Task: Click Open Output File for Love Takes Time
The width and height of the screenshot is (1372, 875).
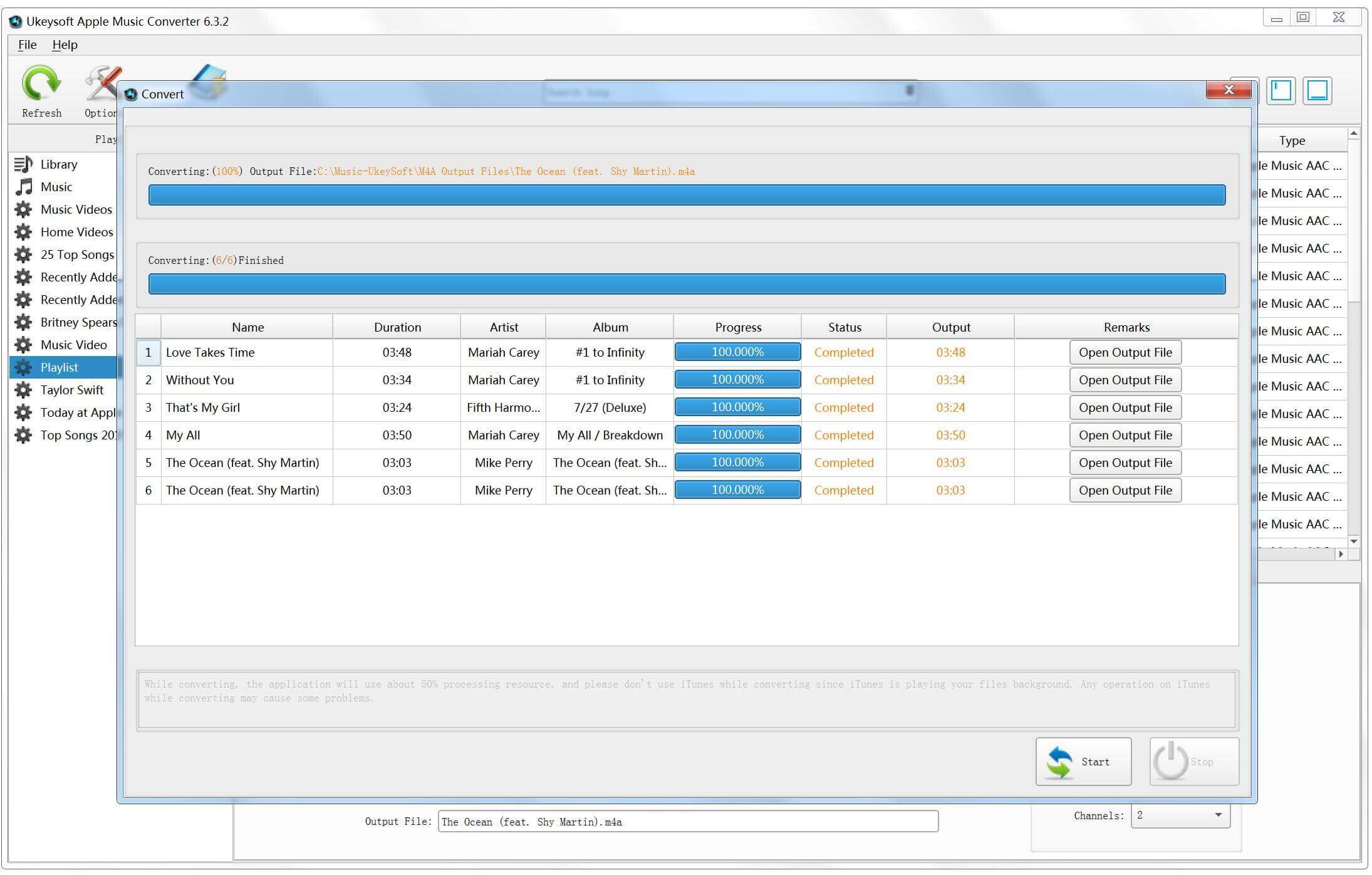Action: pos(1124,351)
